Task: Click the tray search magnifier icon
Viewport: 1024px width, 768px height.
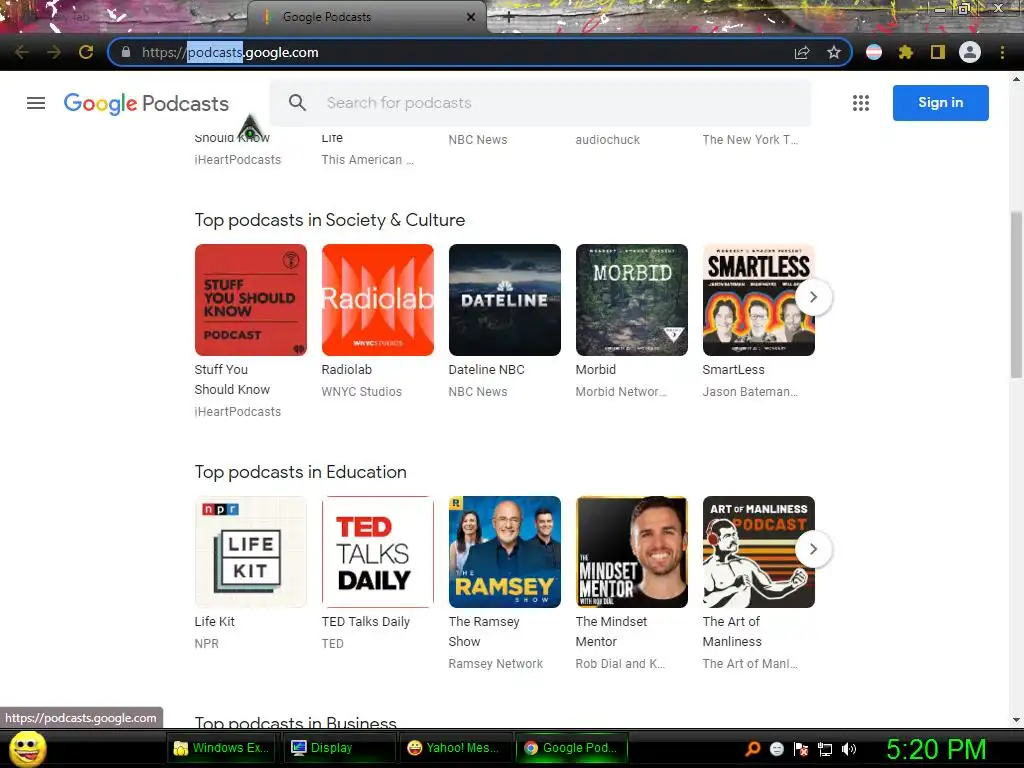Action: pos(753,749)
